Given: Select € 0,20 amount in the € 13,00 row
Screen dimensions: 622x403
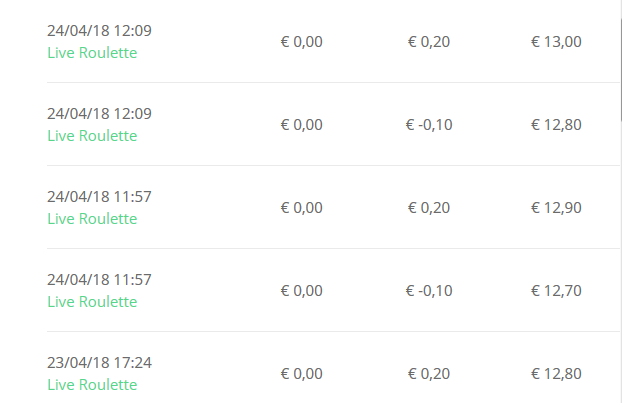Looking at the screenshot, I should pos(429,42).
